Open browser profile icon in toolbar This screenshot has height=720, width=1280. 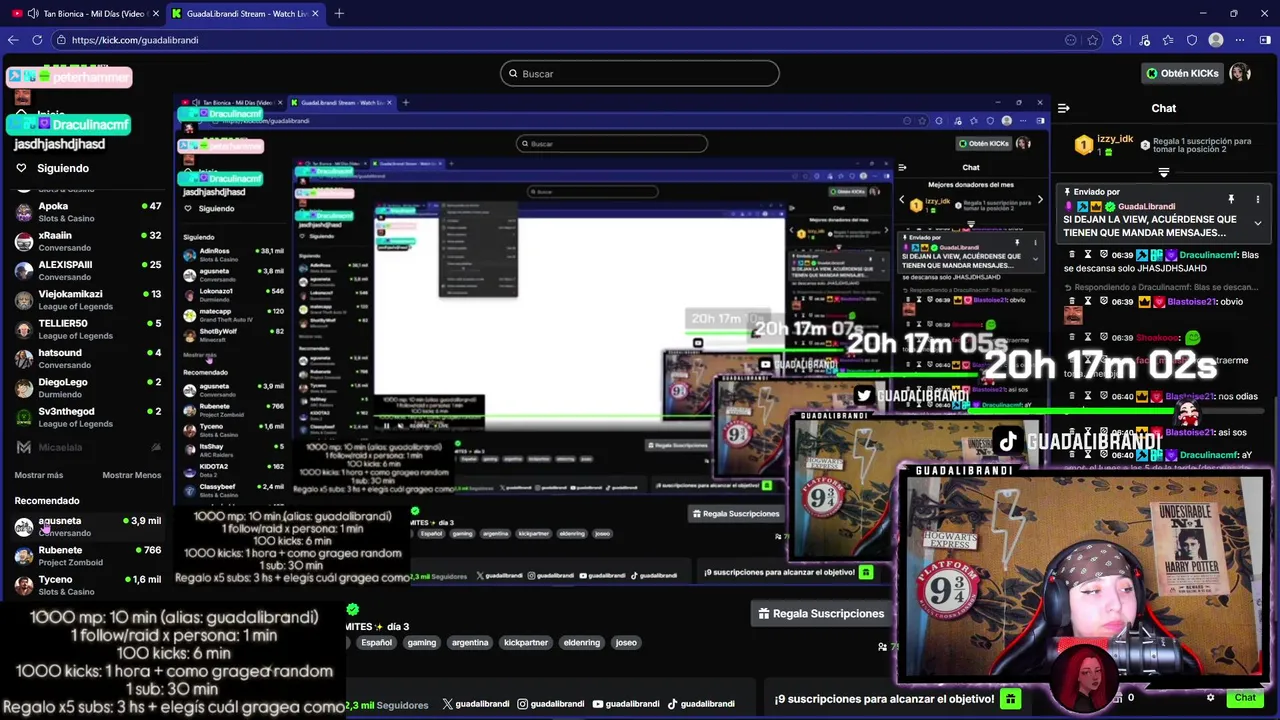[x=1216, y=40]
